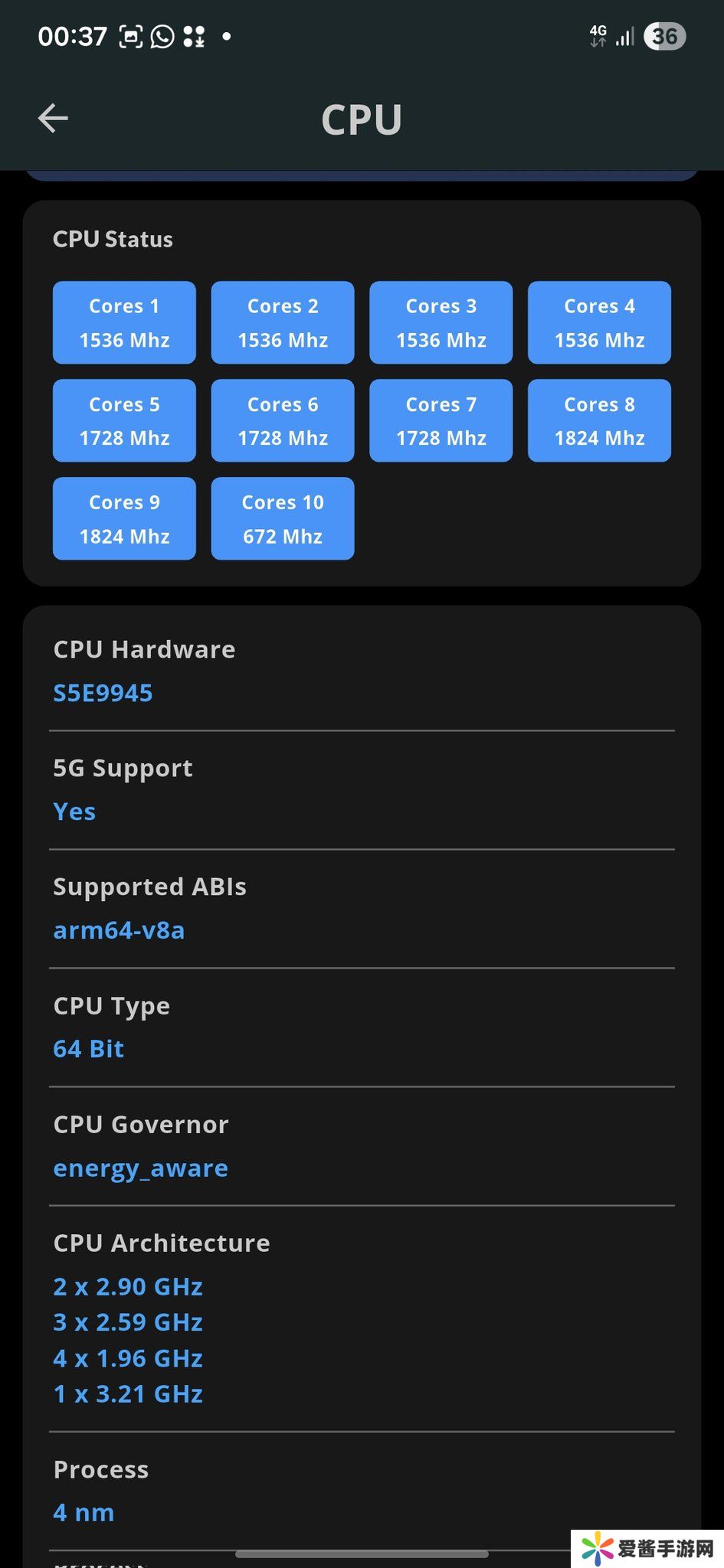The height and width of the screenshot is (1568, 724).
Task: Tap the 4G network signal icon
Action: tap(598, 36)
